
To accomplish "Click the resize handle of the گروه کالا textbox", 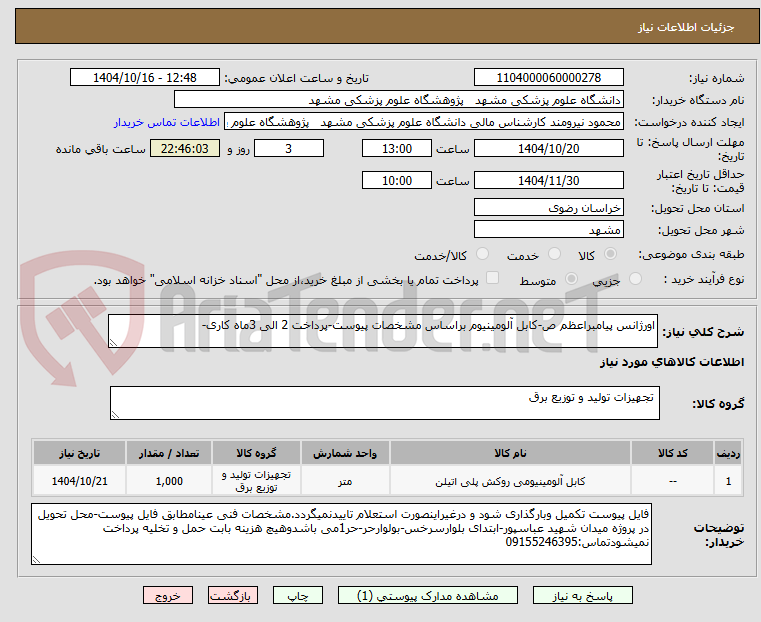I will (115, 415).
